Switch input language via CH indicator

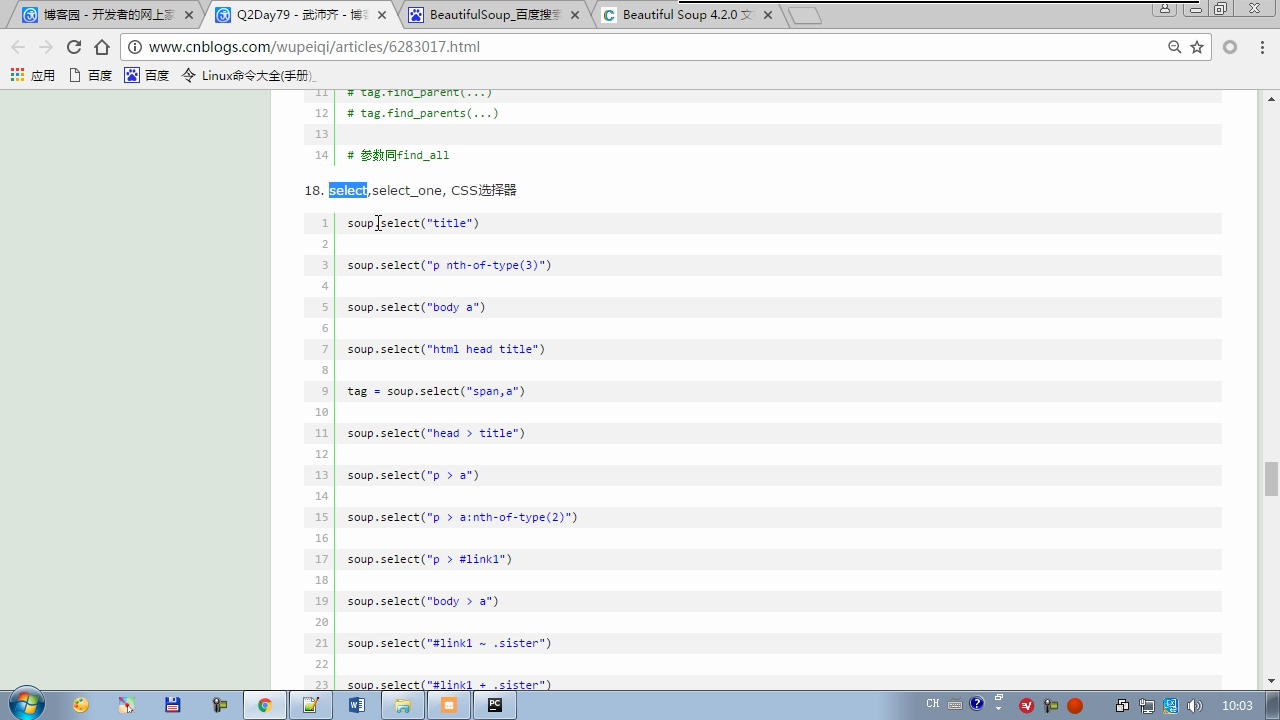(932, 704)
